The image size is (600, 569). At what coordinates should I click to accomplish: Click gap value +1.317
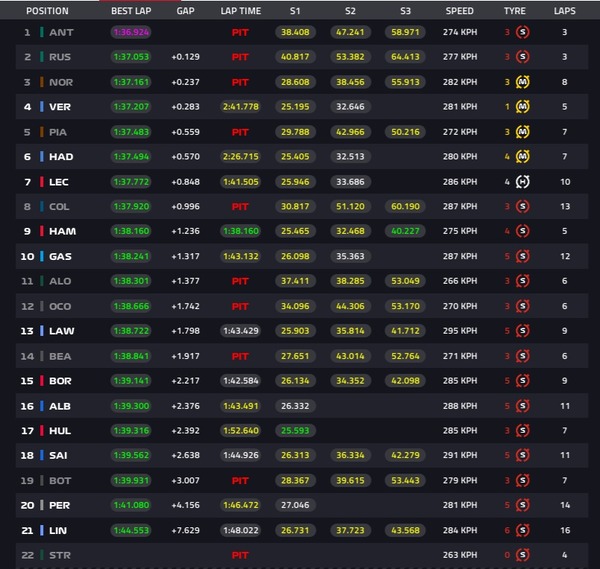pyautogui.click(x=185, y=256)
